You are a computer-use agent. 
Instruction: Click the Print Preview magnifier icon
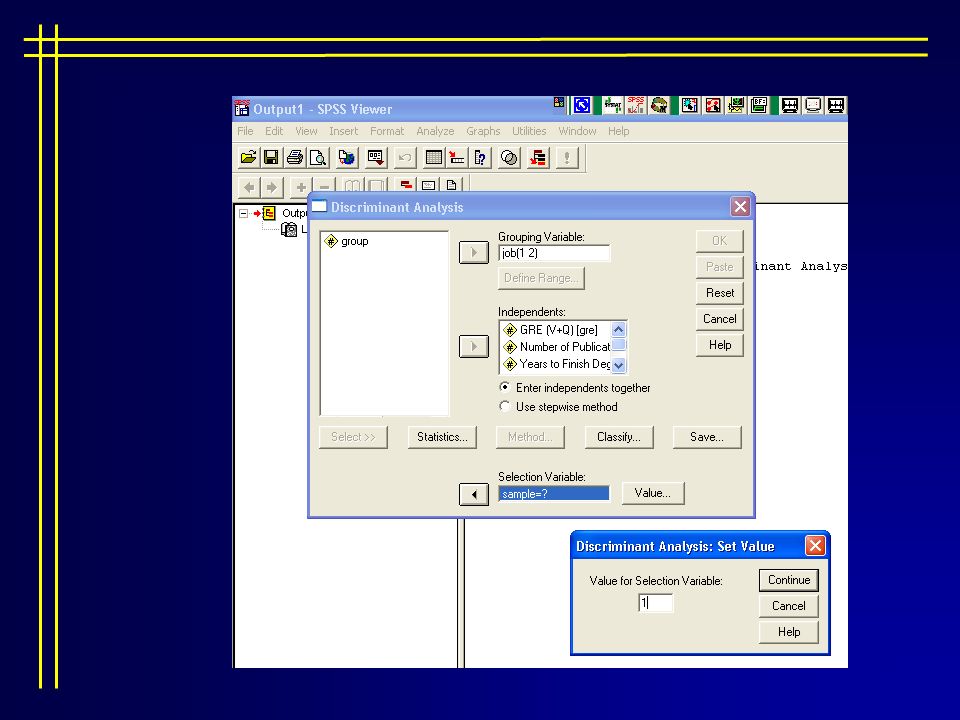click(318, 158)
